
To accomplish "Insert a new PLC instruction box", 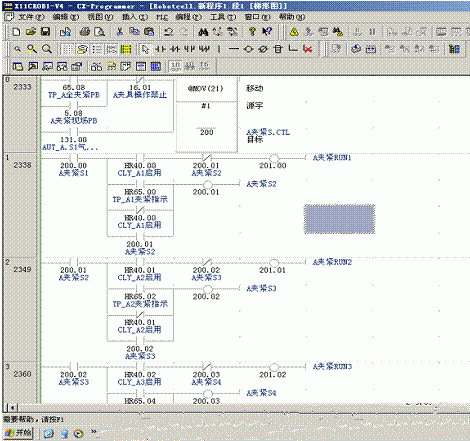I will (278, 49).
